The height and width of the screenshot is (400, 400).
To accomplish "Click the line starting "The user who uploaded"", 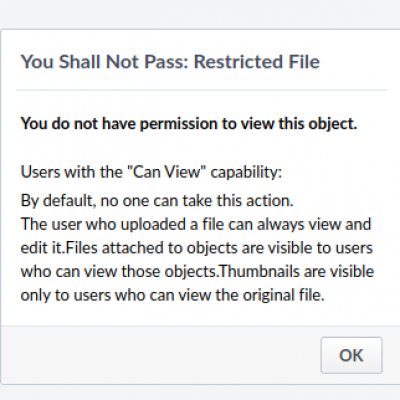I will [196, 224].
